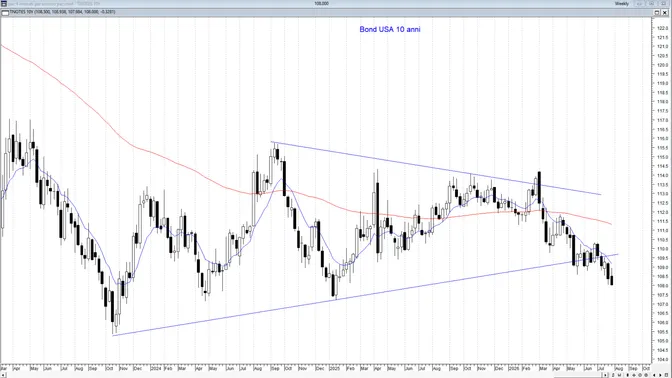This screenshot has width=672, height=378.
Task: Click the horizontal scrollbar right arrow
Action: tap(605, 375)
